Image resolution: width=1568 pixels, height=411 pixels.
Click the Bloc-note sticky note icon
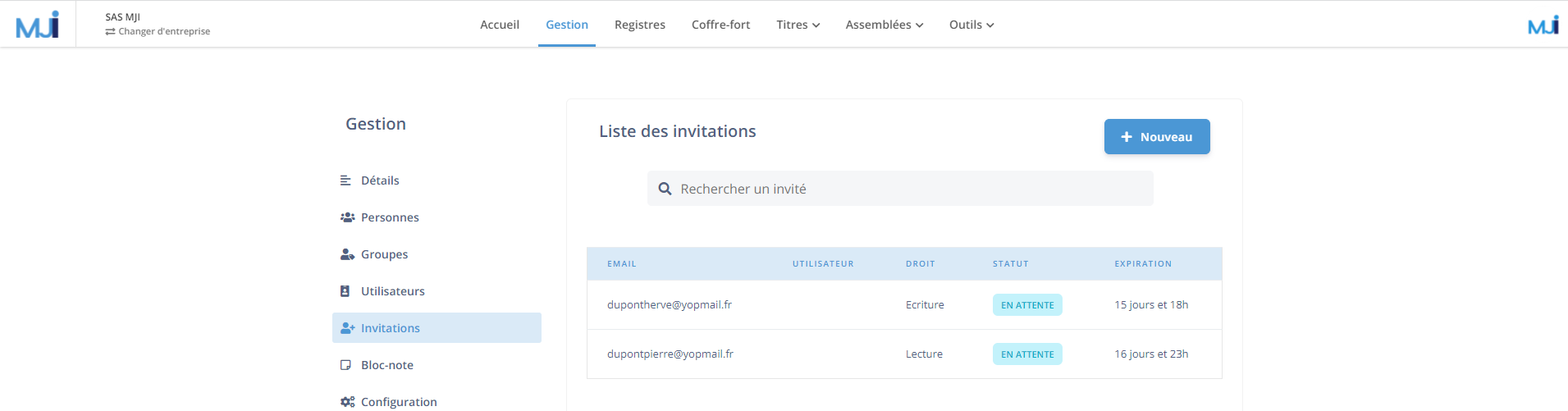pos(345,365)
